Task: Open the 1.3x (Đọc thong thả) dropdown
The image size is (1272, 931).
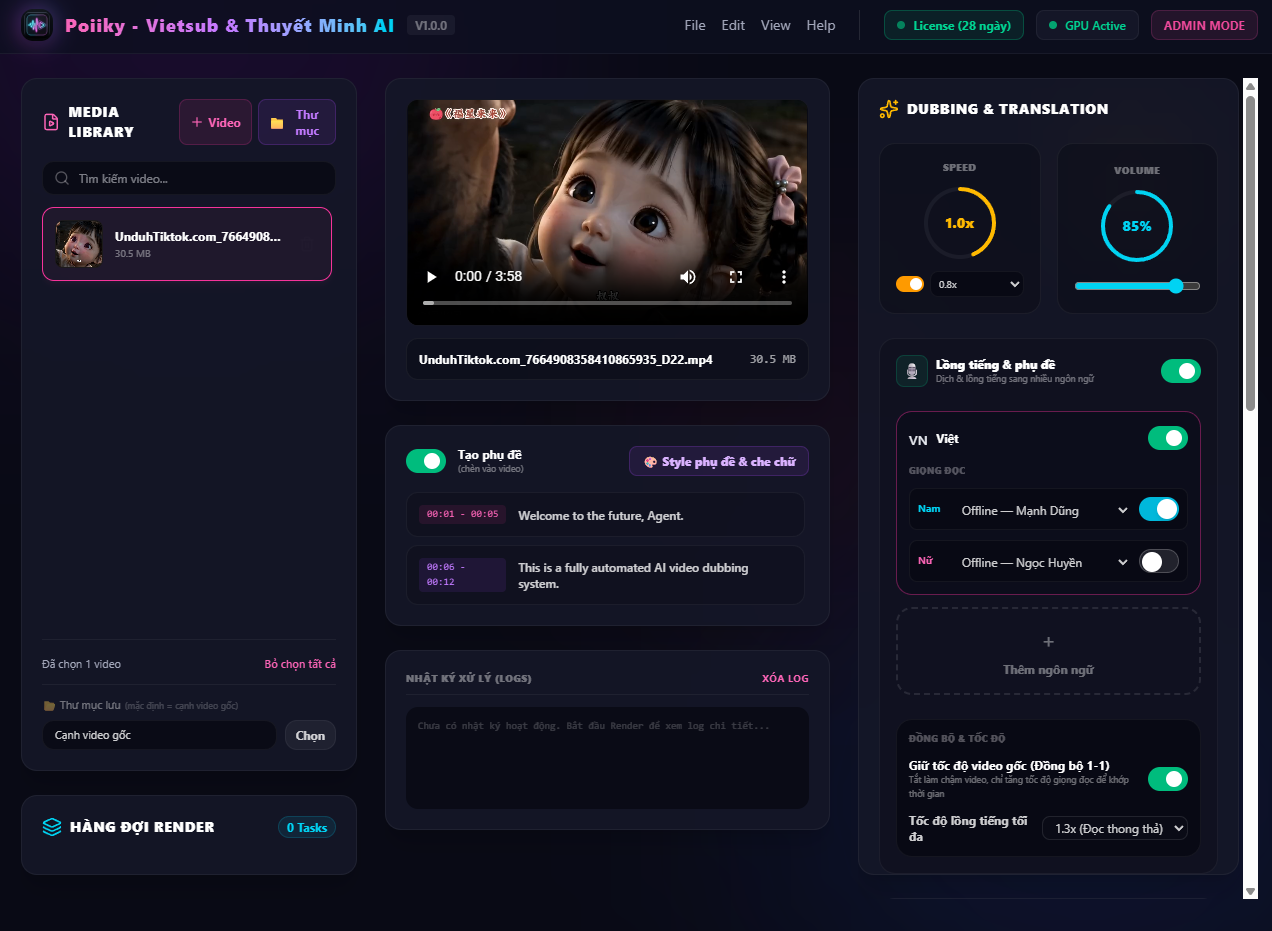Action: (x=1115, y=828)
